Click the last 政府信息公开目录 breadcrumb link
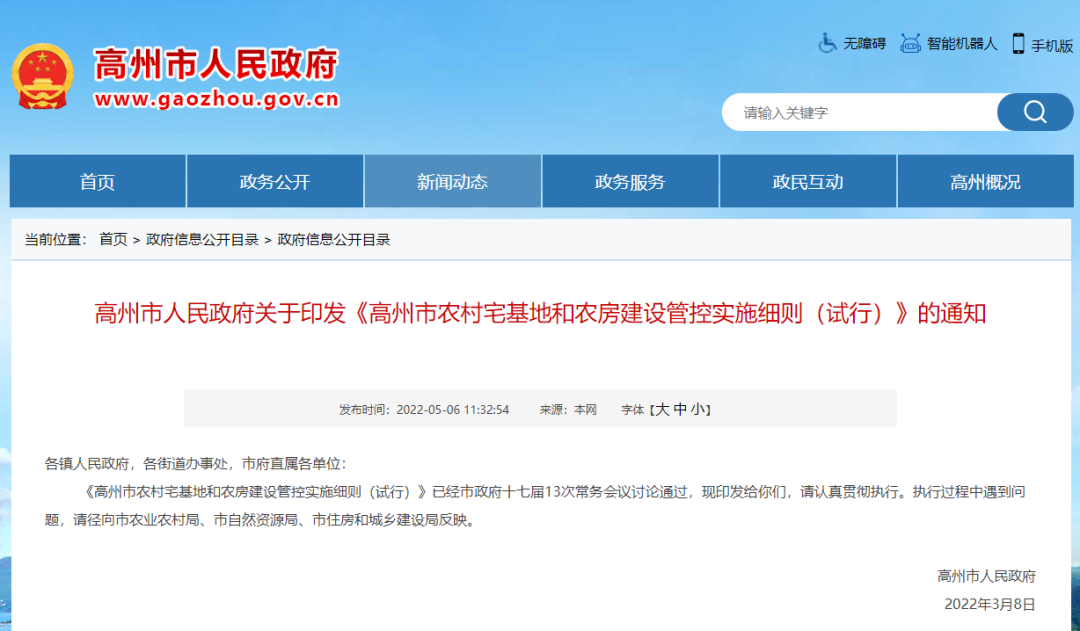Image resolution: width=1080 pixels, height=631 pixels. [x=333, y=240]
